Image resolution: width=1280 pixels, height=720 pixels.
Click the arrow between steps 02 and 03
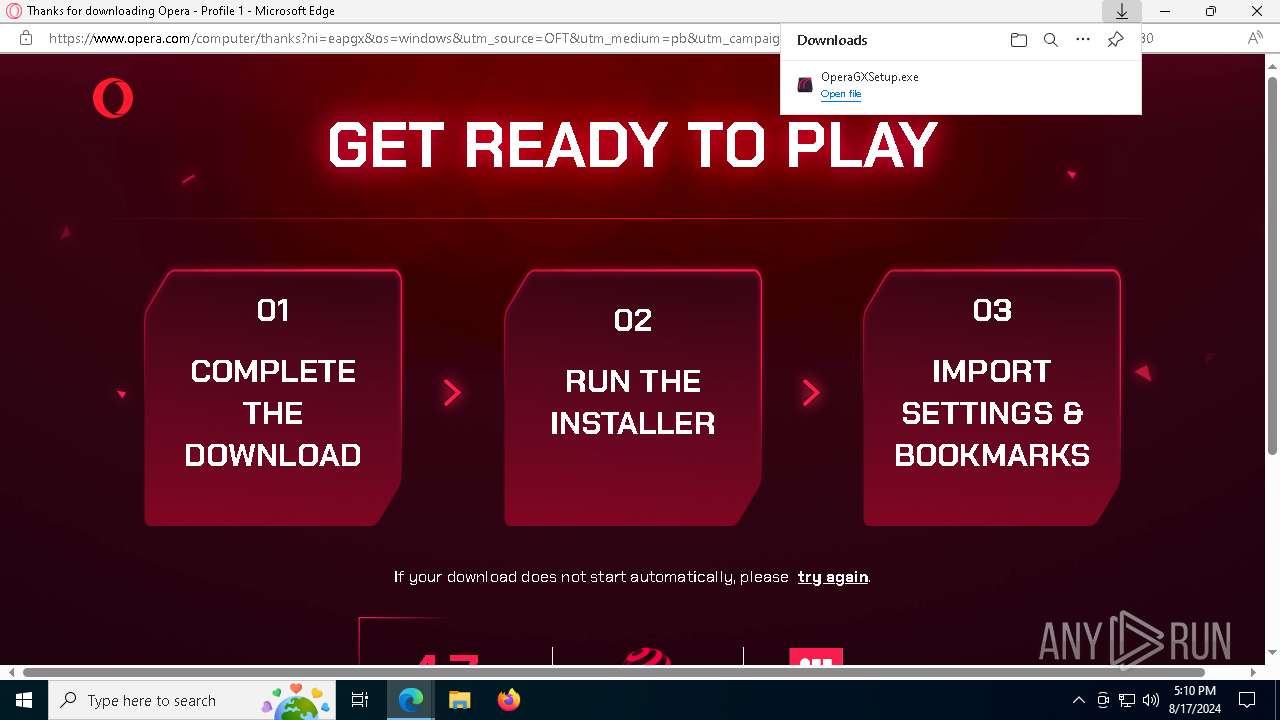click(x=811, y=393)
